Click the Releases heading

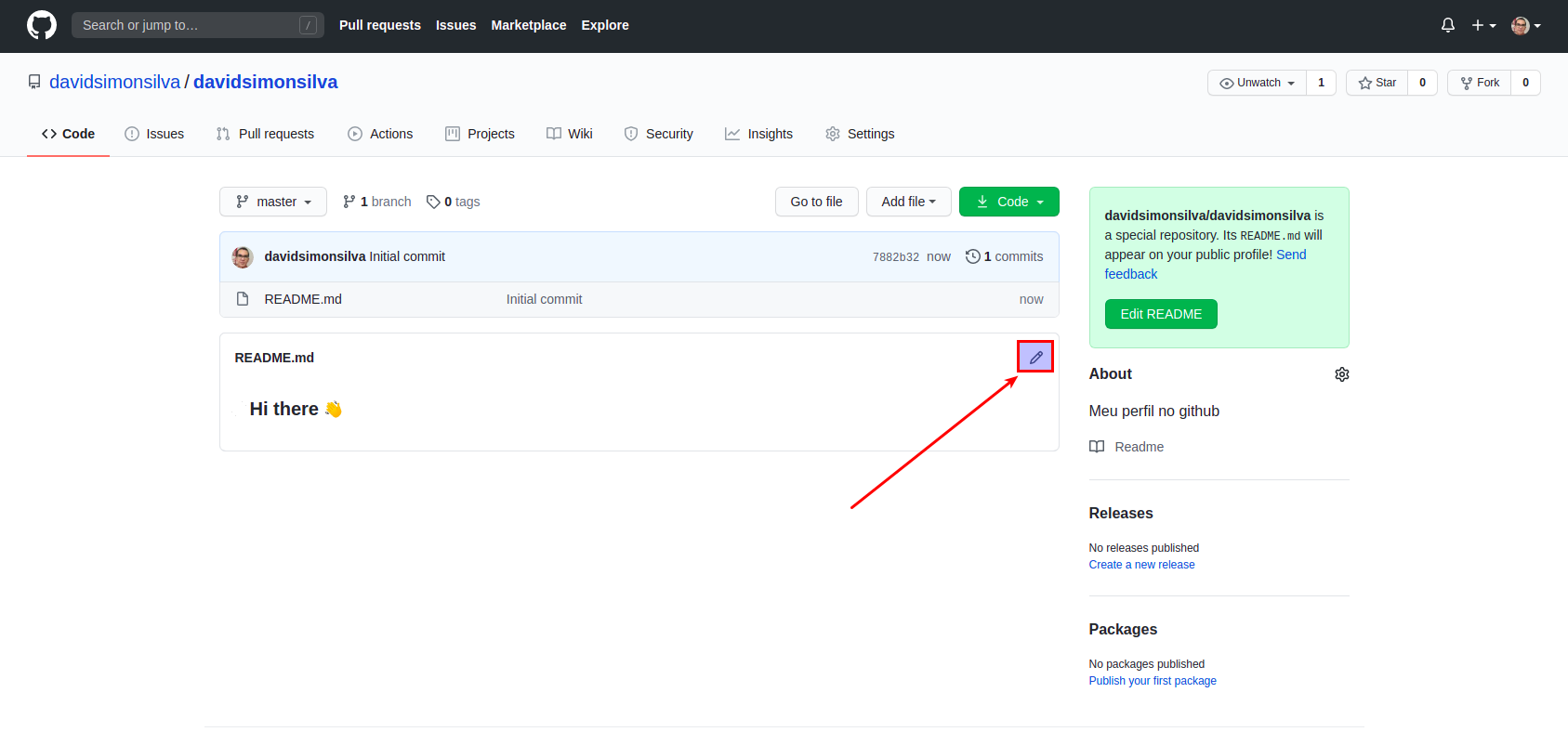(x=1121, y=513)
